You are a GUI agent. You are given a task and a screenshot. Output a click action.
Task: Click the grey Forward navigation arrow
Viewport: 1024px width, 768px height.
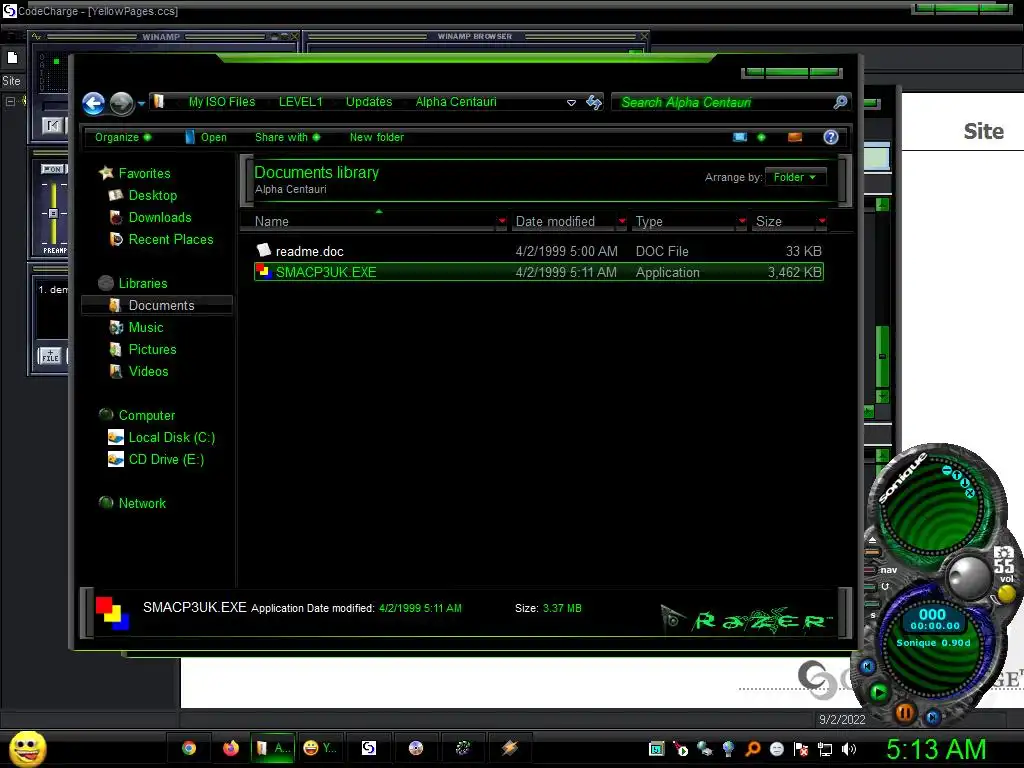[121, 103]
